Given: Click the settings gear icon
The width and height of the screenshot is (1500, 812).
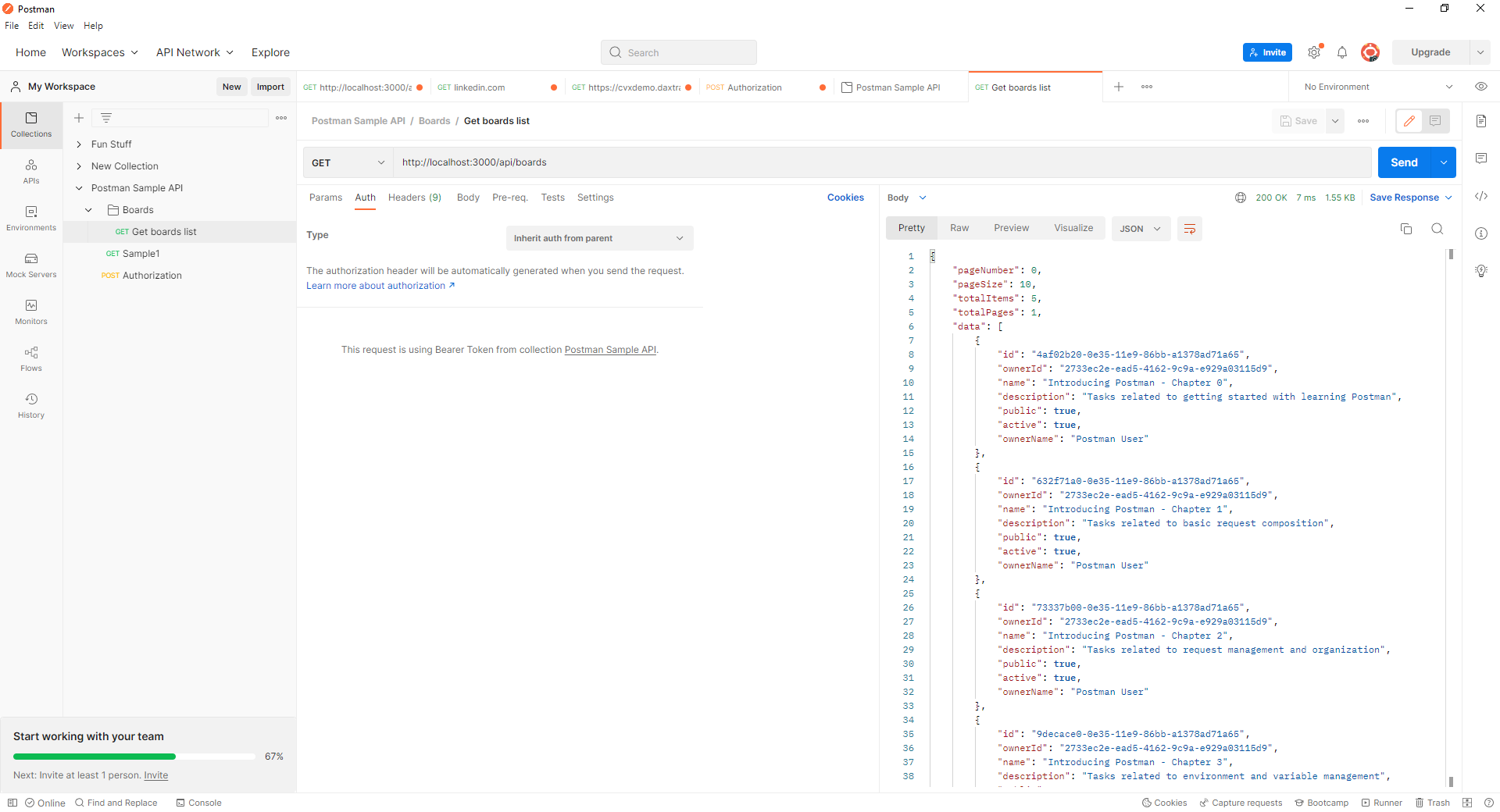Looking at the screenshot, I should click(x=1314, y=52).
